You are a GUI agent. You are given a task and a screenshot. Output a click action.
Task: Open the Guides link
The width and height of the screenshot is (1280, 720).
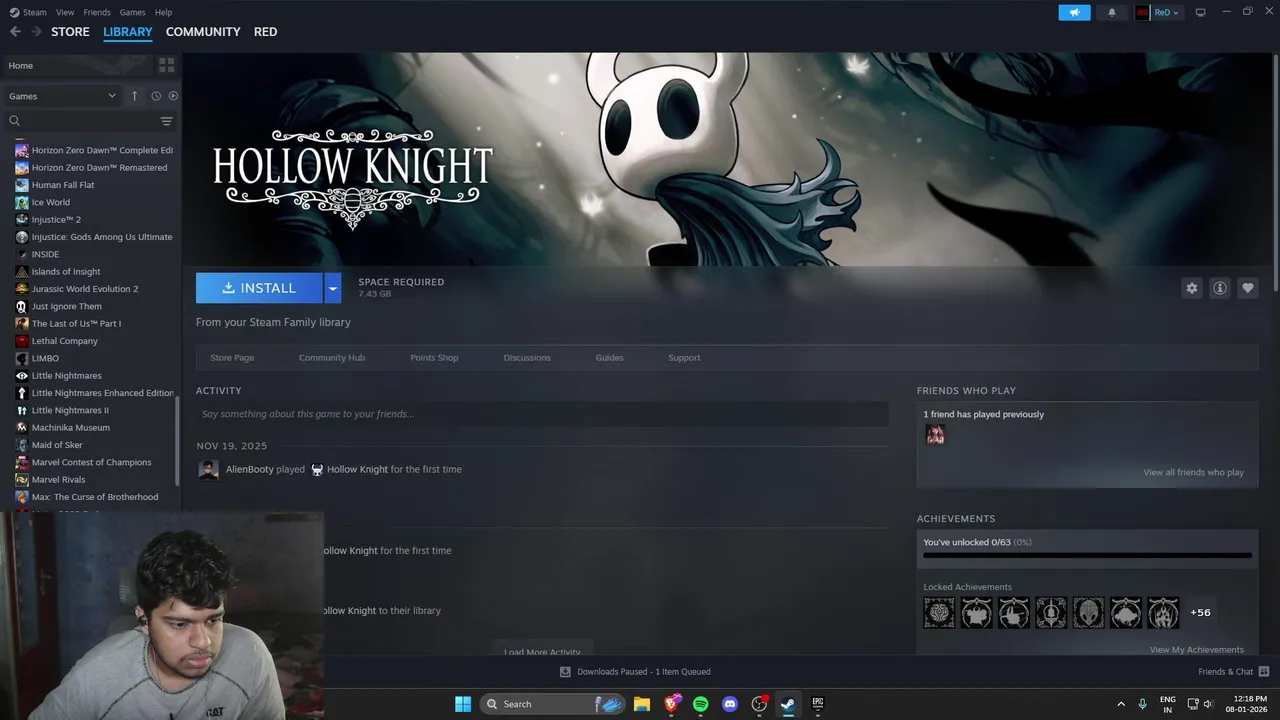coord(609,358)
